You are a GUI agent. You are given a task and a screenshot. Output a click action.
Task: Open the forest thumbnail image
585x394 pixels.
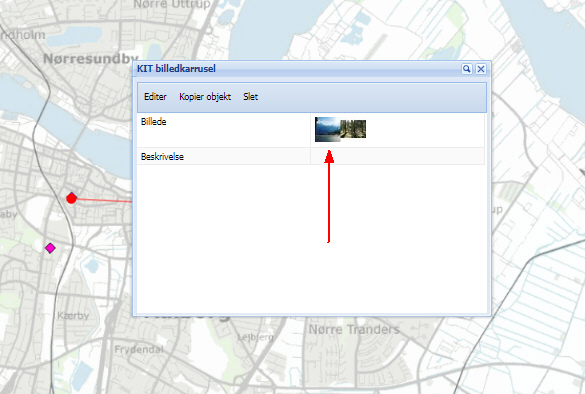pos(353,129)
